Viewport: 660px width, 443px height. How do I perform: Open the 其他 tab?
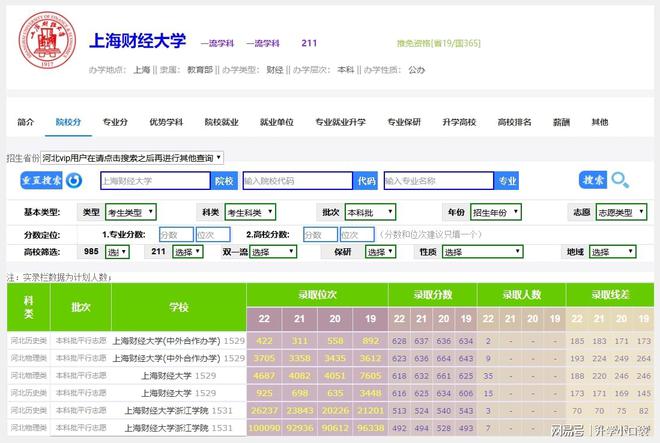600,122
